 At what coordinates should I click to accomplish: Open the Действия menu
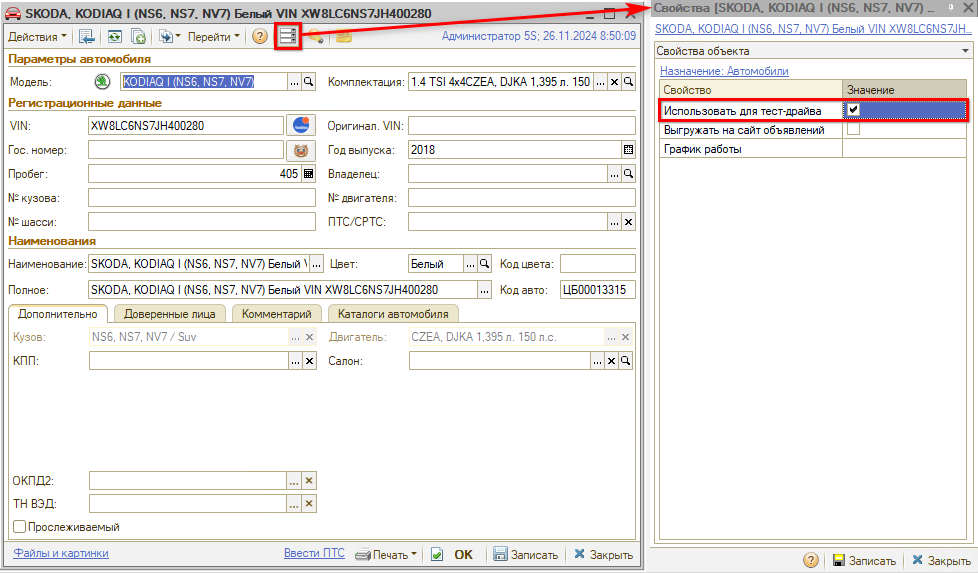(37, 37)
